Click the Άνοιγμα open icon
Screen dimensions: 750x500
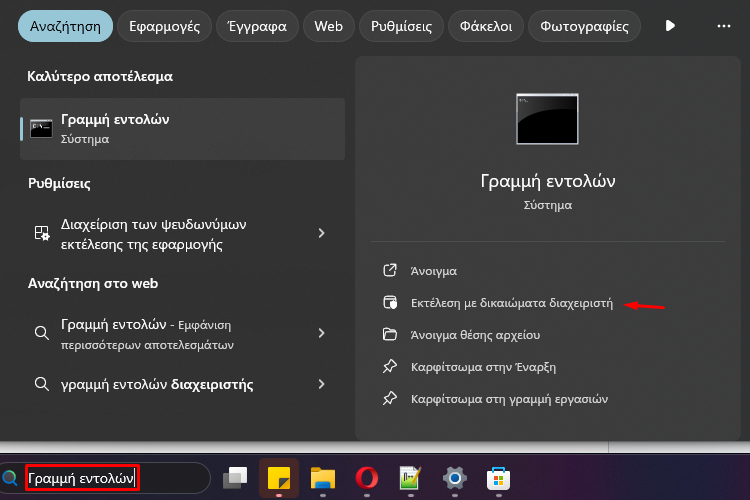(390, 270)
